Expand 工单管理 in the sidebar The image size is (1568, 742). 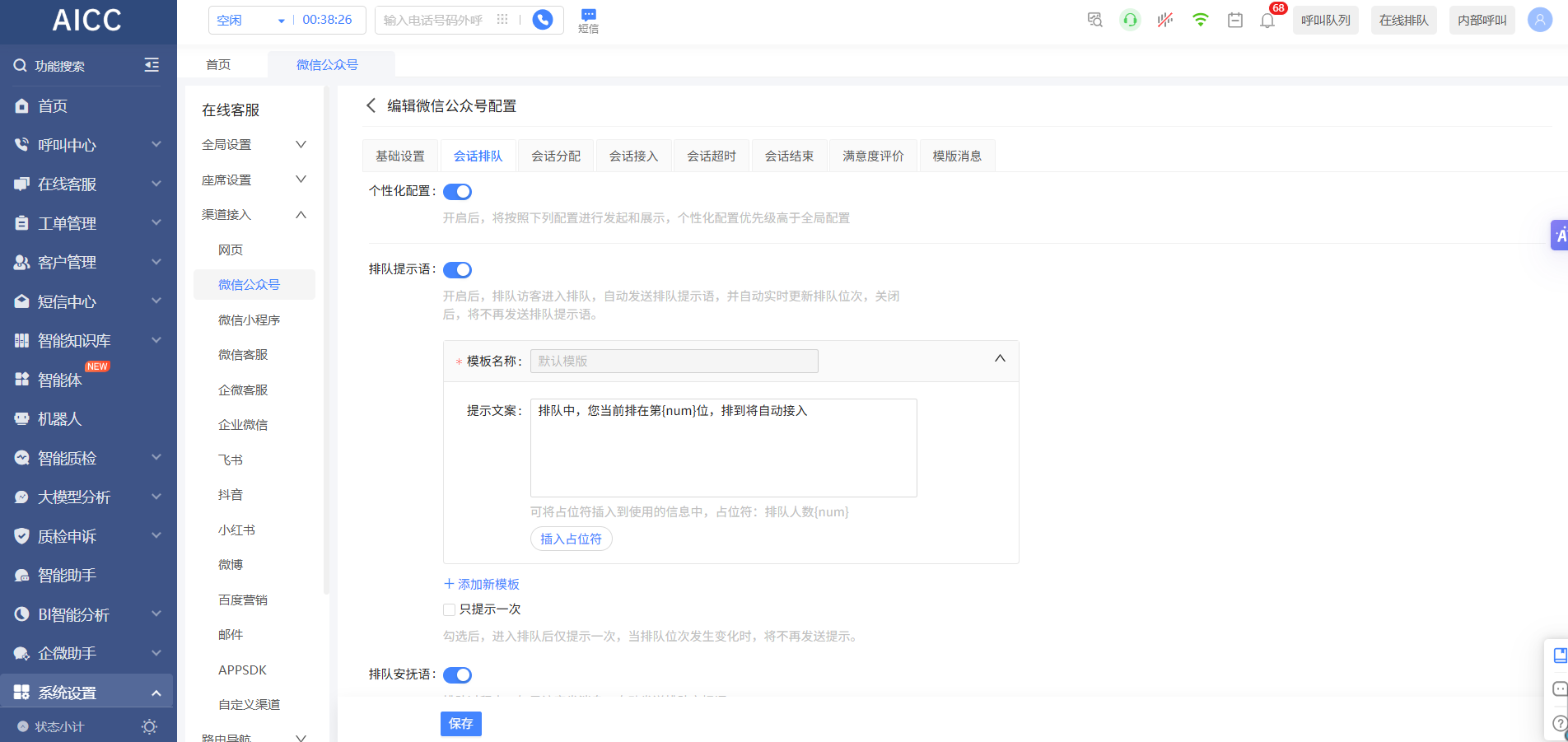[88, 223]
